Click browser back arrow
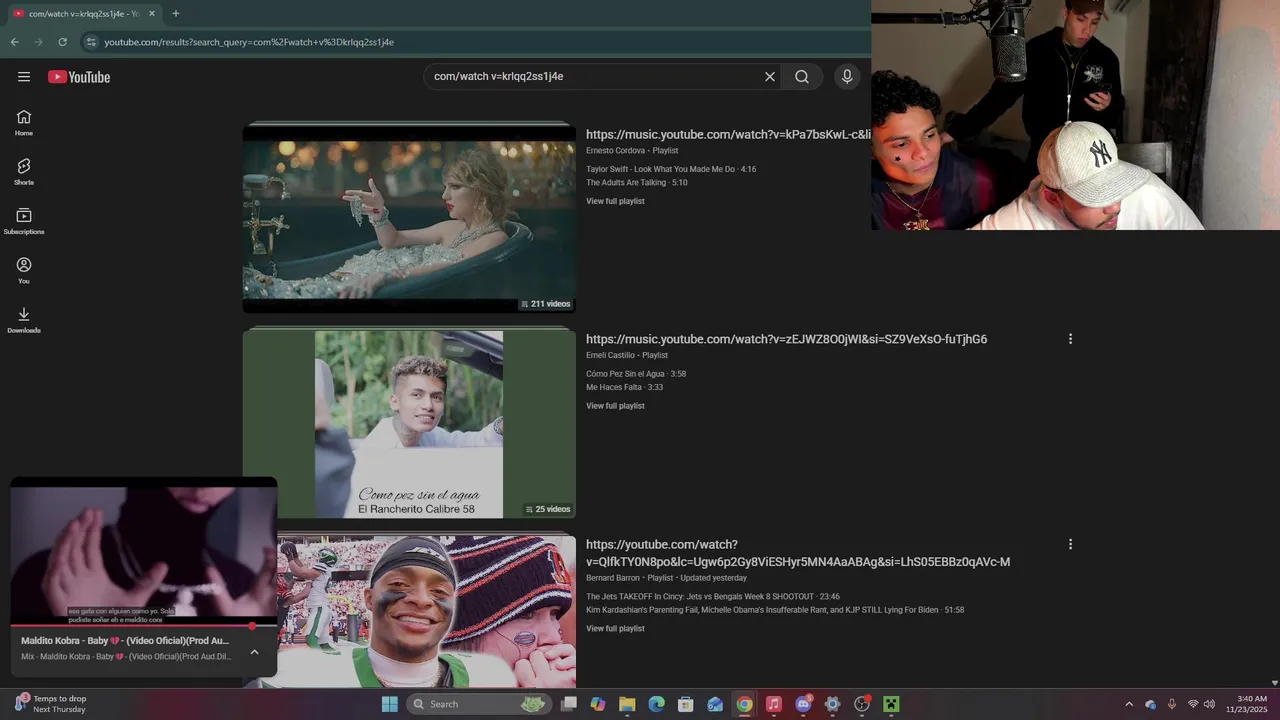The width and height of the screenshot is (1280, 720). pos(14,42)
